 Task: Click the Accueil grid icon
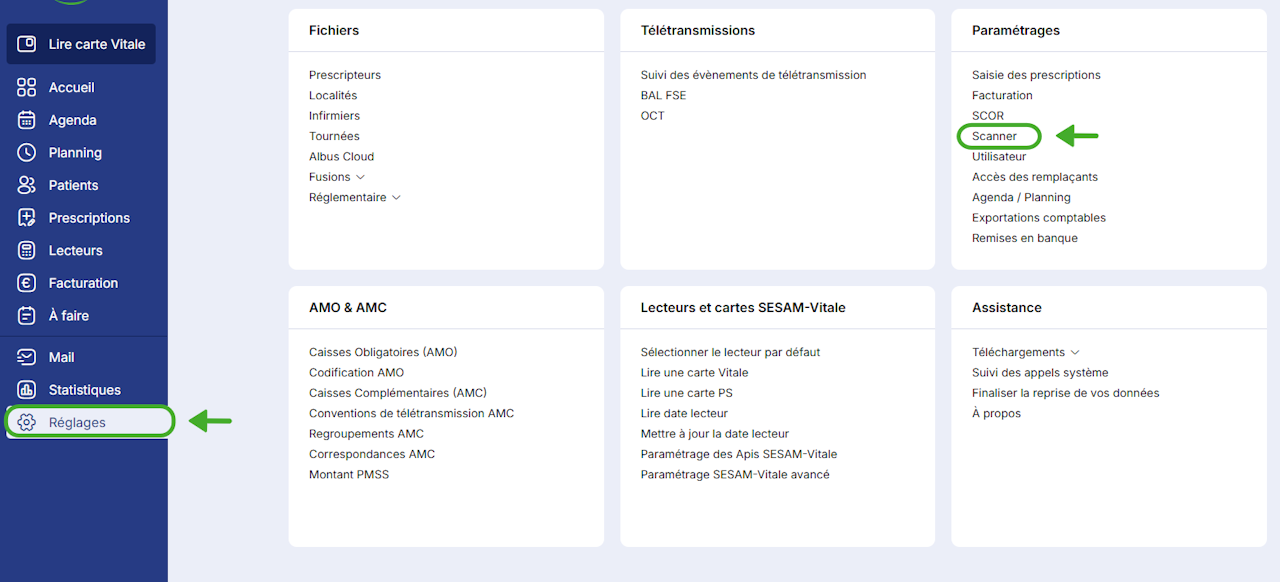point(27,88)
